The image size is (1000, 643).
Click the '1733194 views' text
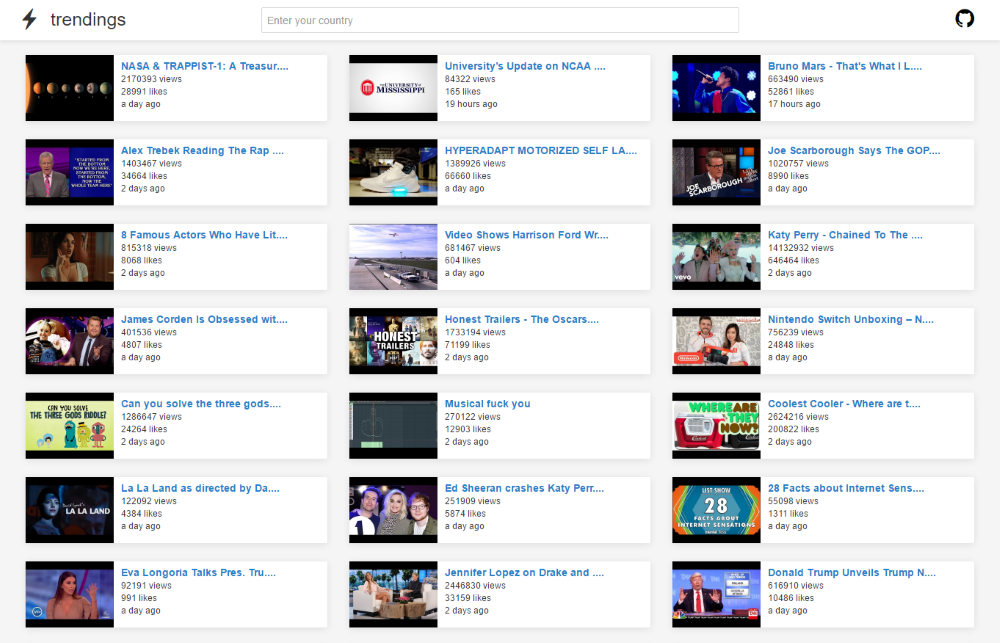474,332
